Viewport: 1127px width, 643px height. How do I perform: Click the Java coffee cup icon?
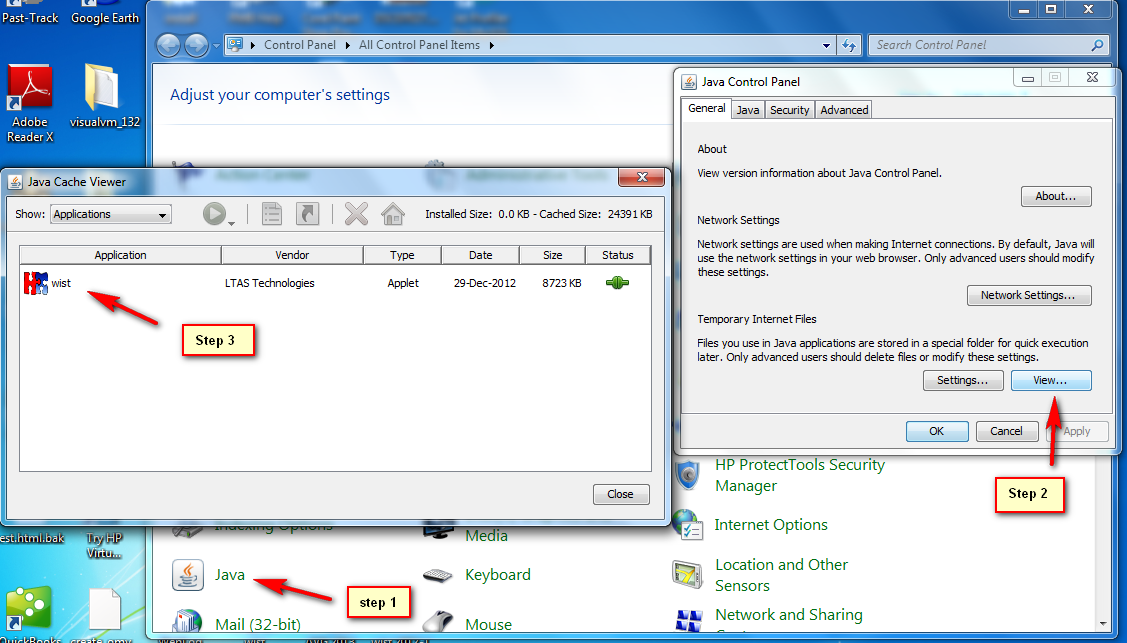[x=188, y=575]
